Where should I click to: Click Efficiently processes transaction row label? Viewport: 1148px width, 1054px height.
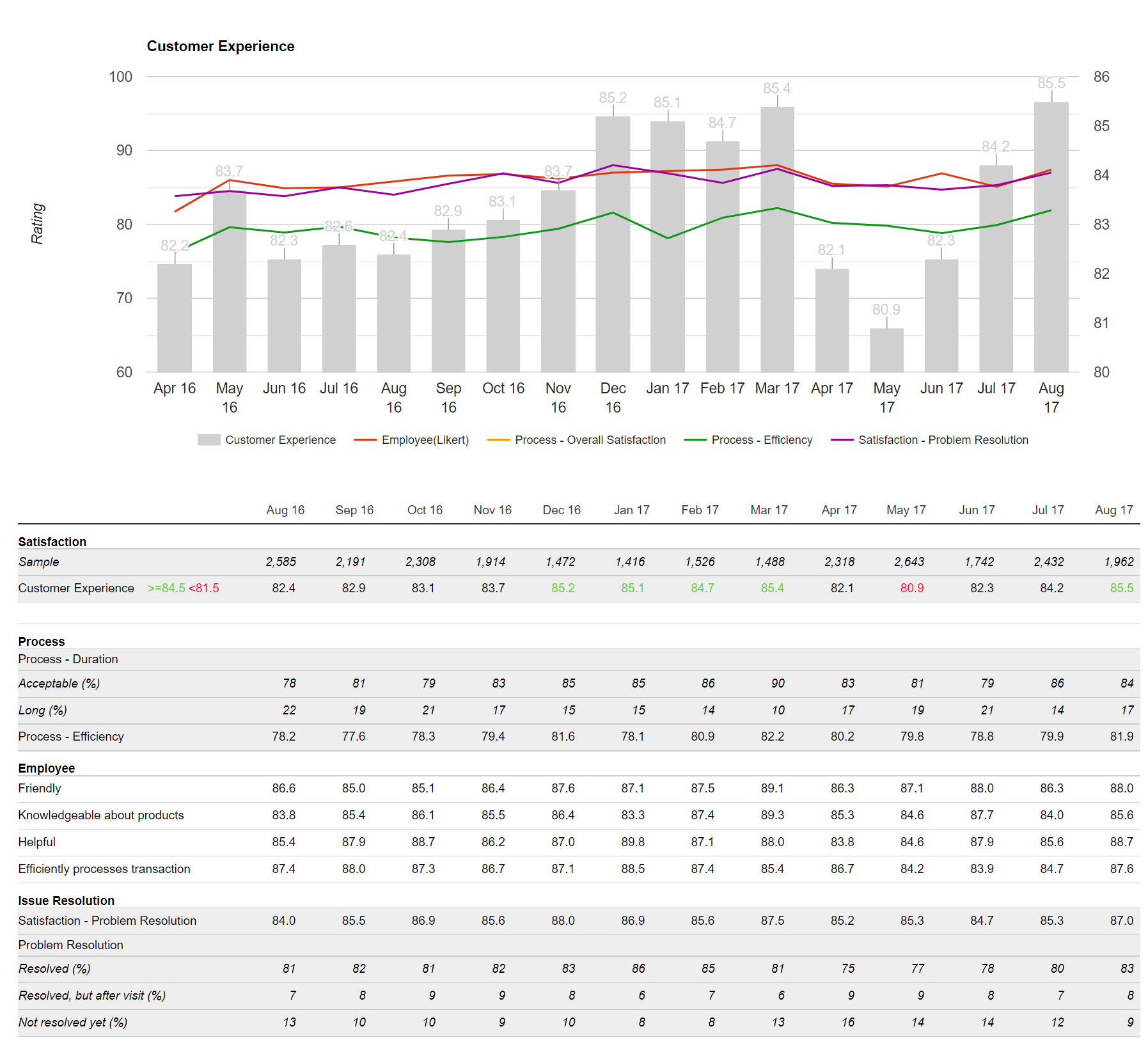click(104, 869)
